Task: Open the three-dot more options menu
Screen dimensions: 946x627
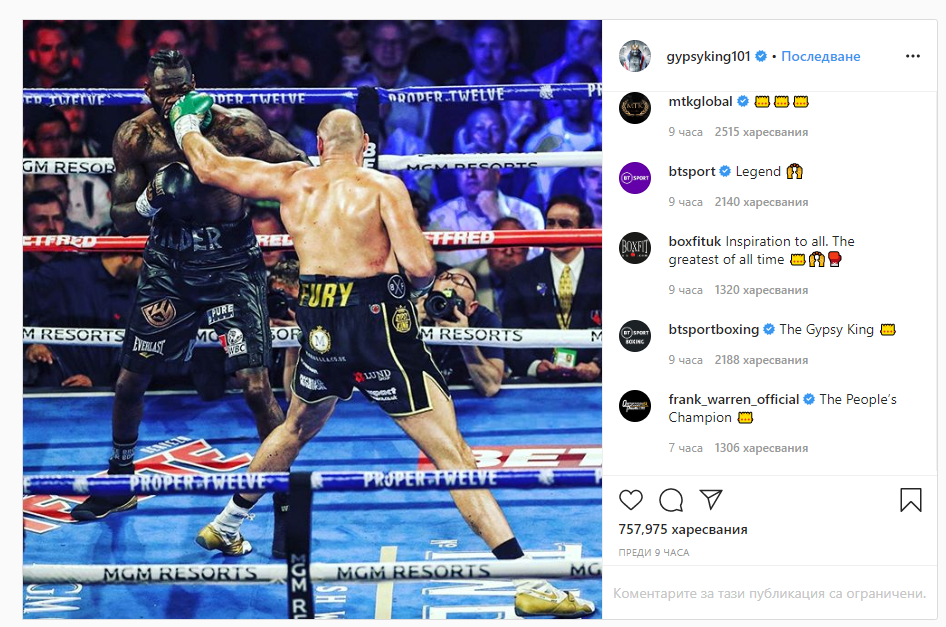Action: coord(913,56)
